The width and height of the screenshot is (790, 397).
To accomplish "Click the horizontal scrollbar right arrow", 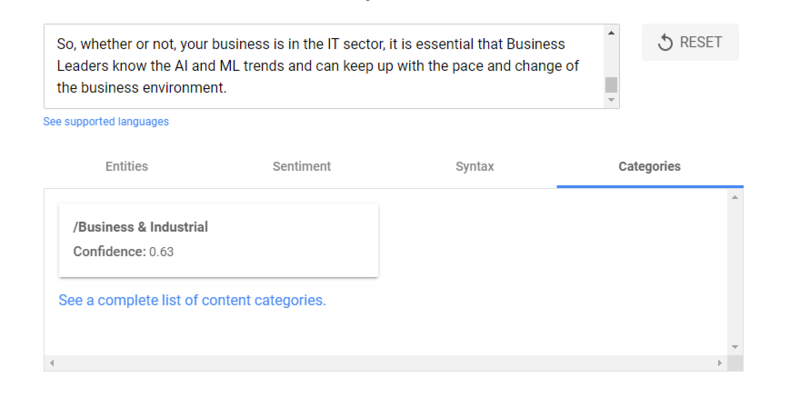I will [719, 363].
